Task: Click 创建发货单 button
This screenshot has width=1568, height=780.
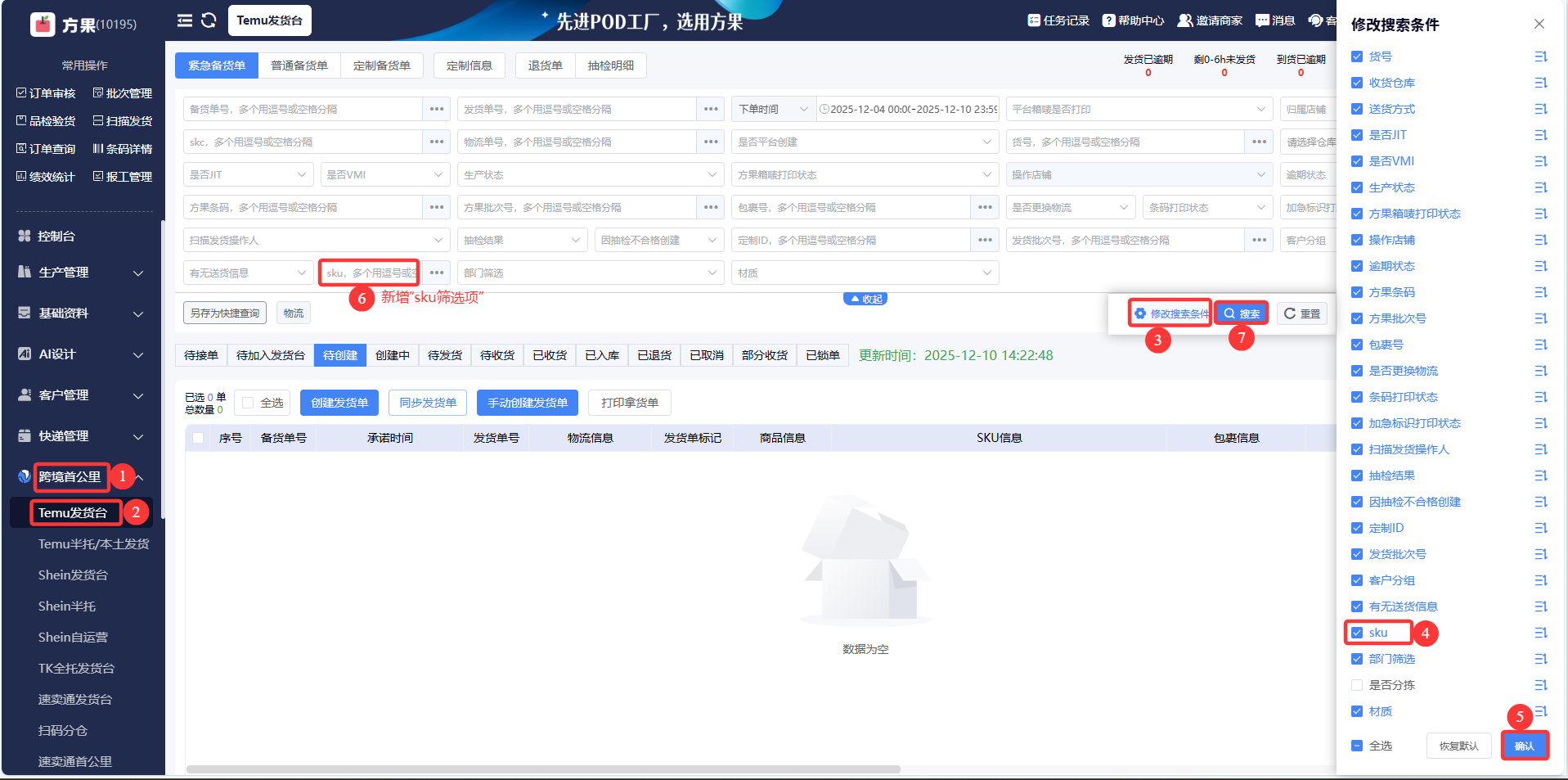Action: click(x=339, y=403)
